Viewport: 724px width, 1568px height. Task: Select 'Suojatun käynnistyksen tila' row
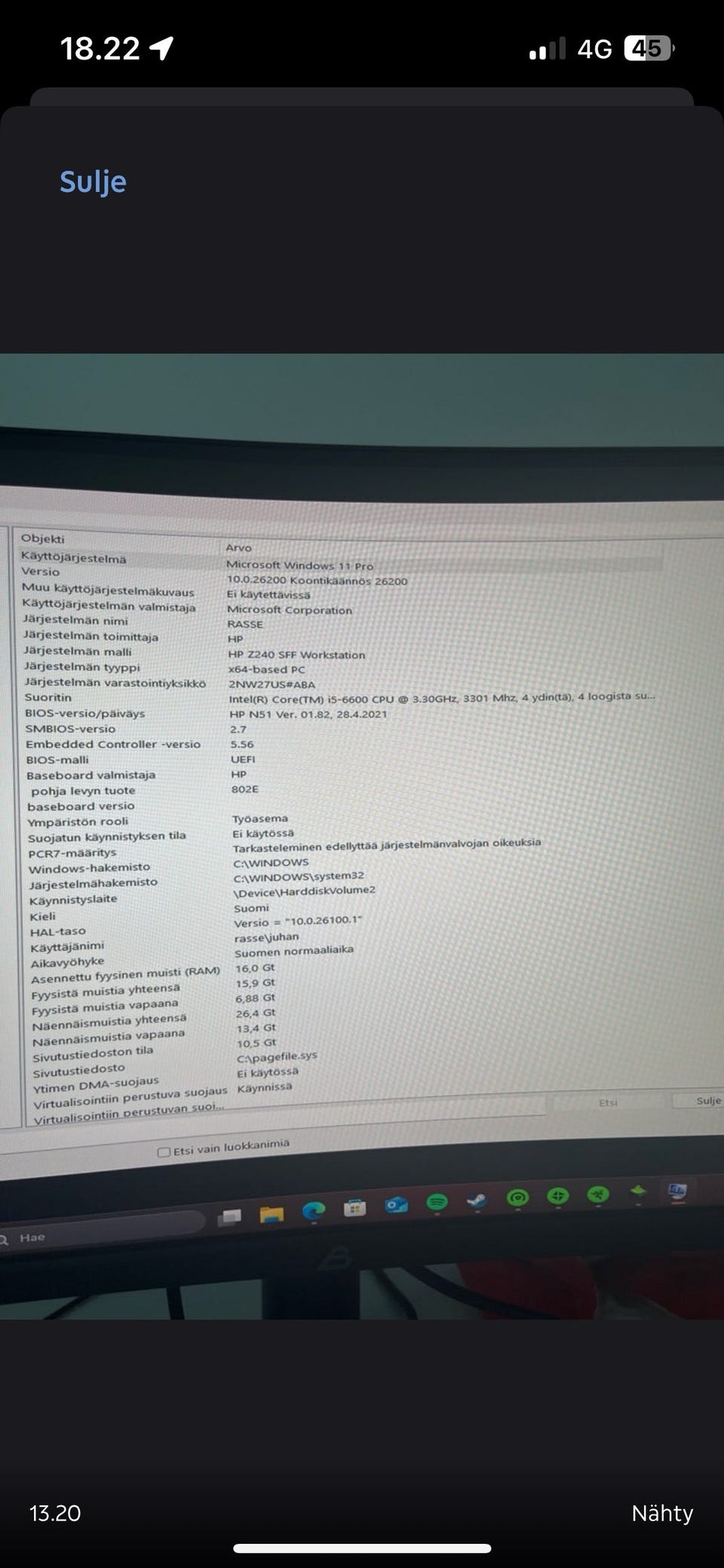(106, 837)
